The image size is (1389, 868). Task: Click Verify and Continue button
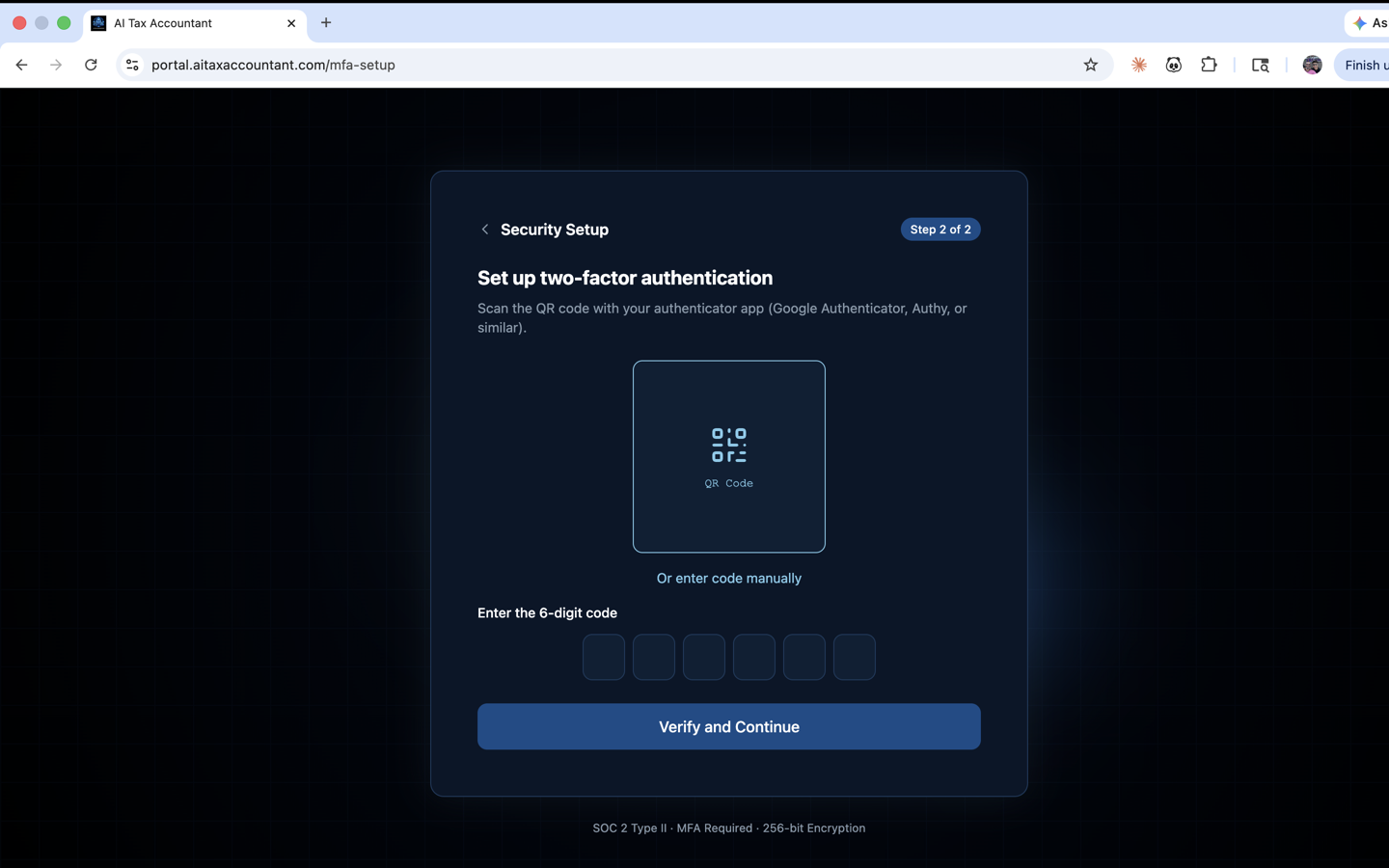(729, 726)
